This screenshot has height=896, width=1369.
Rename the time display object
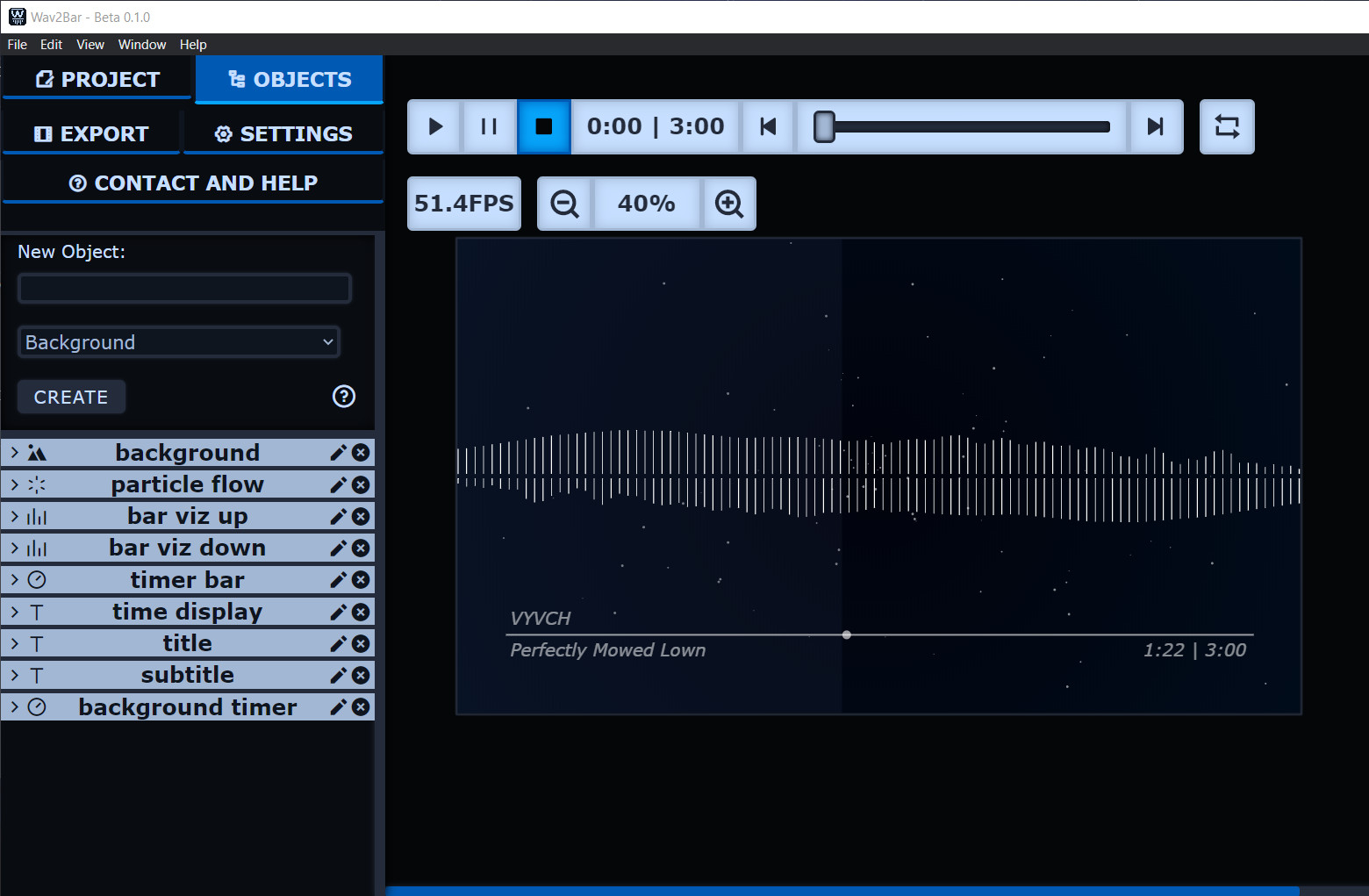coord(338,612)
